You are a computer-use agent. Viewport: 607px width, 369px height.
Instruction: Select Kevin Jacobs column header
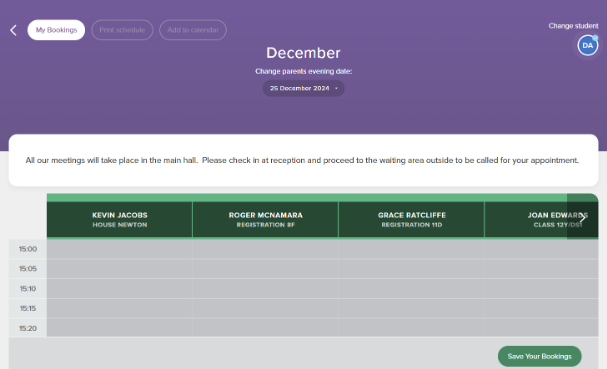click(x=120, y=219)
